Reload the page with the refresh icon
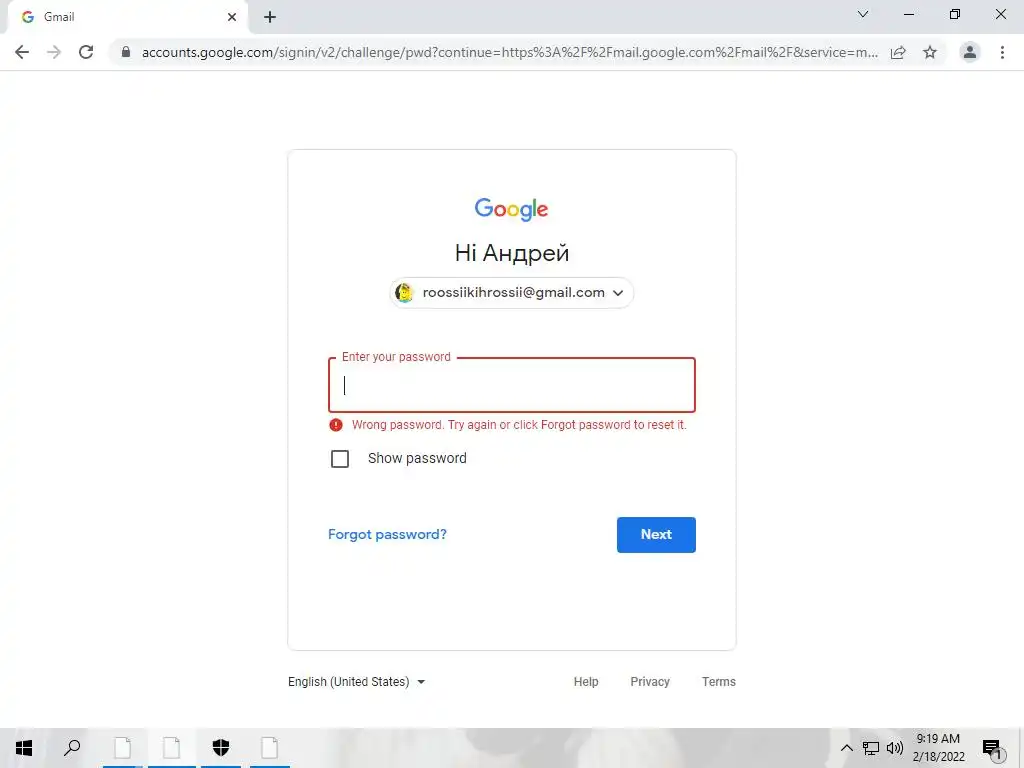Screen dimensions: 1024x768 (86, 52)
